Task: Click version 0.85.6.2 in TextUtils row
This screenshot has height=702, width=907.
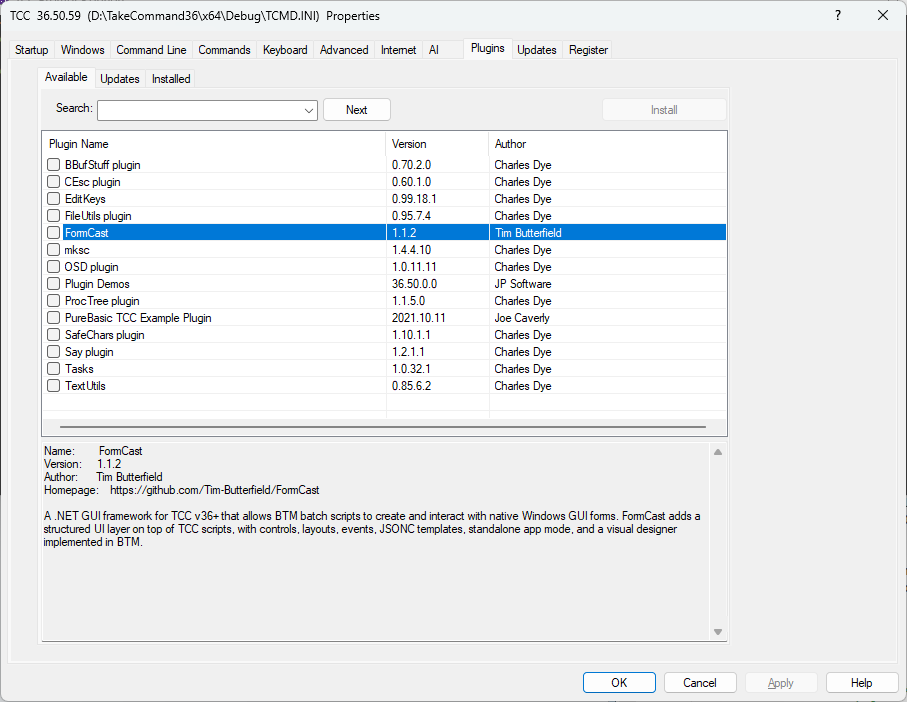Action: point(411,386)
